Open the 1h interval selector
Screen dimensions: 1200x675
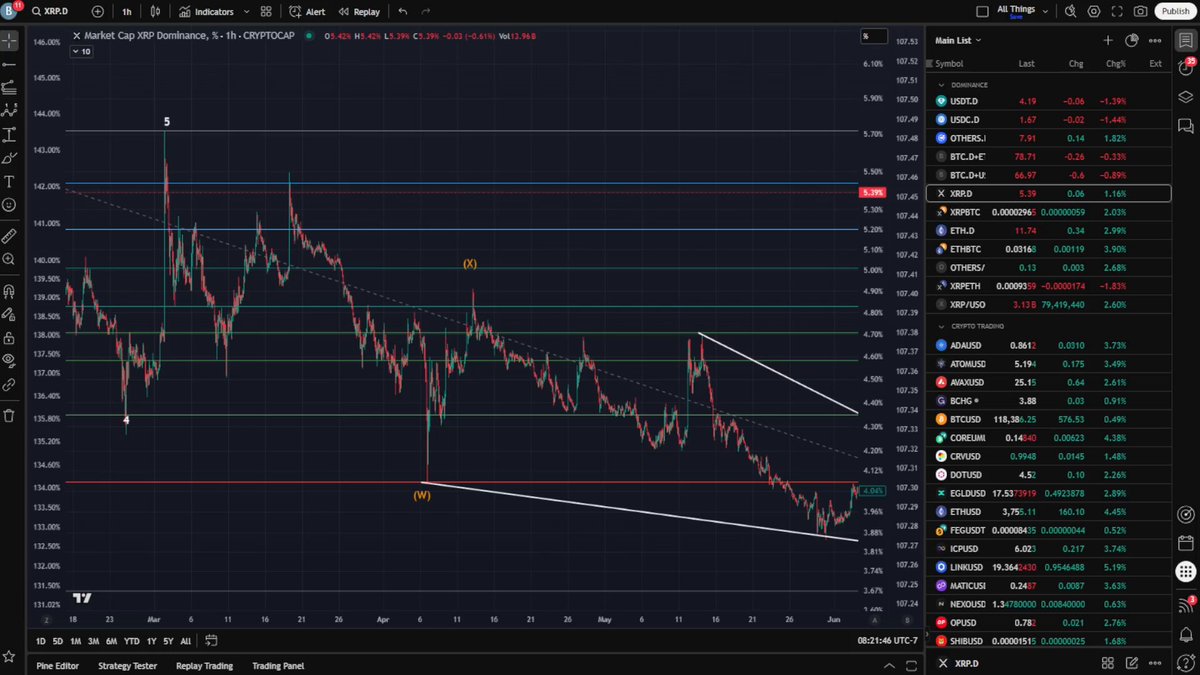[x=126, y=12]
